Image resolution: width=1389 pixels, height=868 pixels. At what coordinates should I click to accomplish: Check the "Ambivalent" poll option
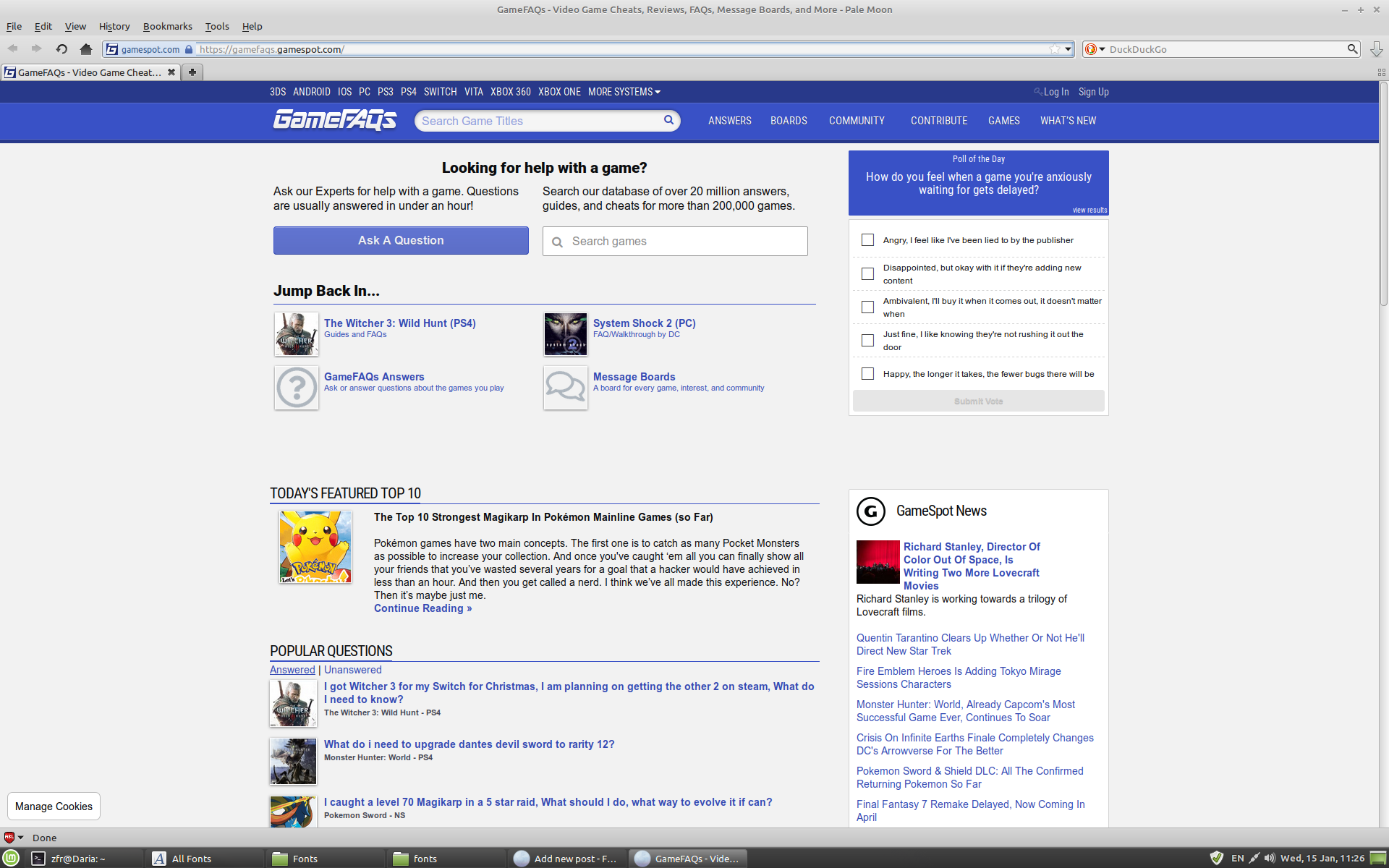[867, 307]
